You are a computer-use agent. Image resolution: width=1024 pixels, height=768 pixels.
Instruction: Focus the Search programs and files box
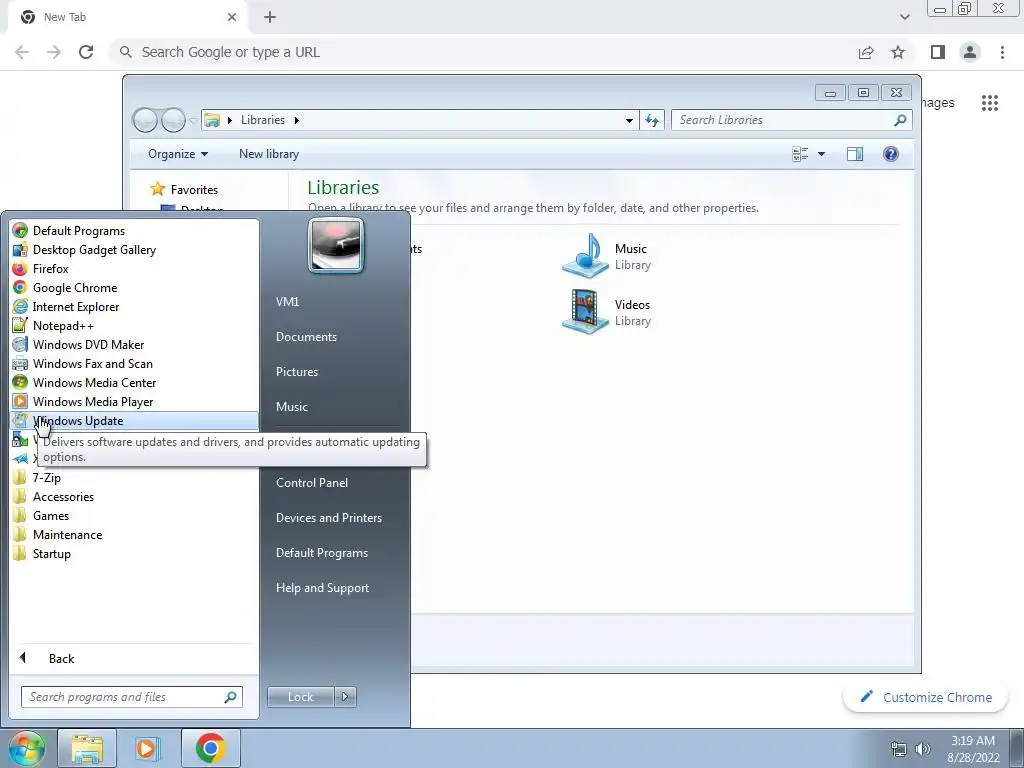(x=131, y=697)
